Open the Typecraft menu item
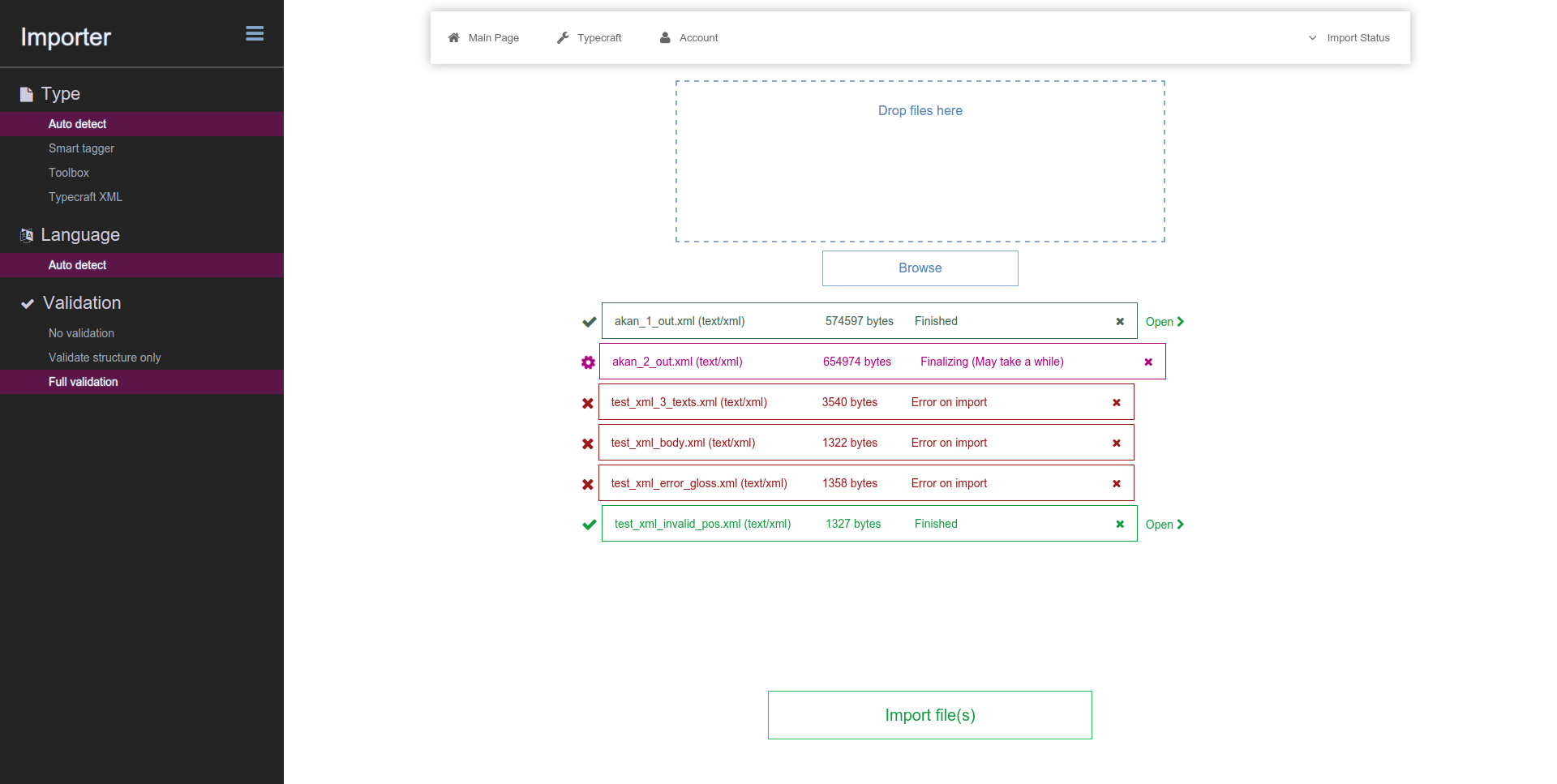This screenshot has height=784, width=1557. click(590, 37)
